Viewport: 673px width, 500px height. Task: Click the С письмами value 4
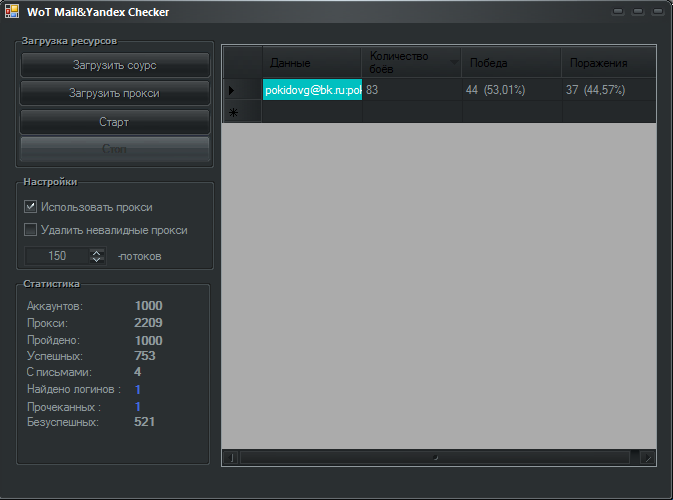137,372
